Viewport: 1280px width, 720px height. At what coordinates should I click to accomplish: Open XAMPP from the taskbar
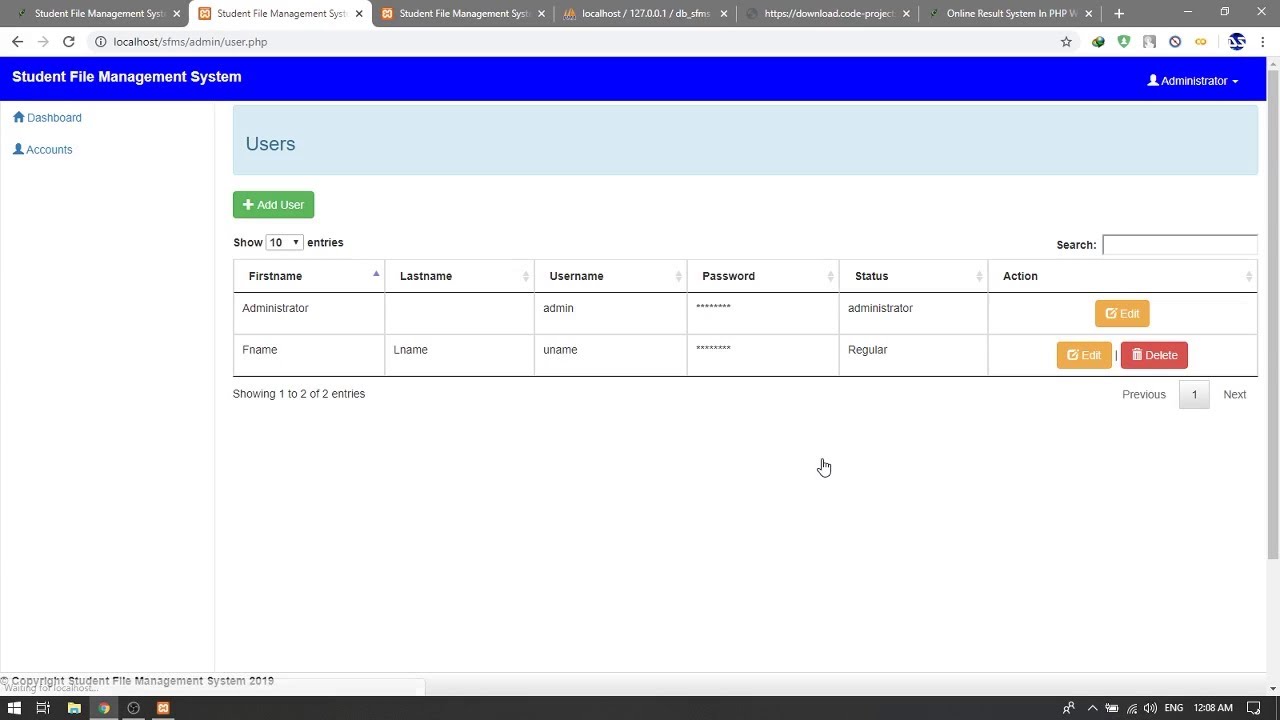point(163,708)
